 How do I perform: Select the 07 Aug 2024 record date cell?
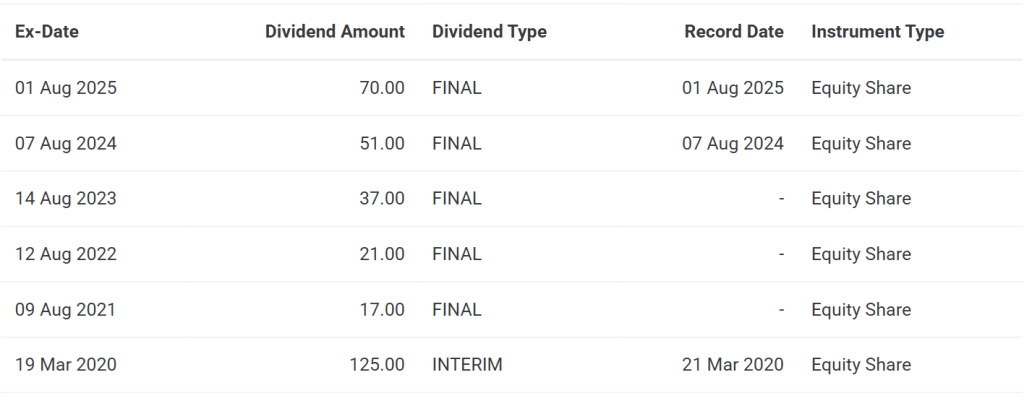[733, 143]
